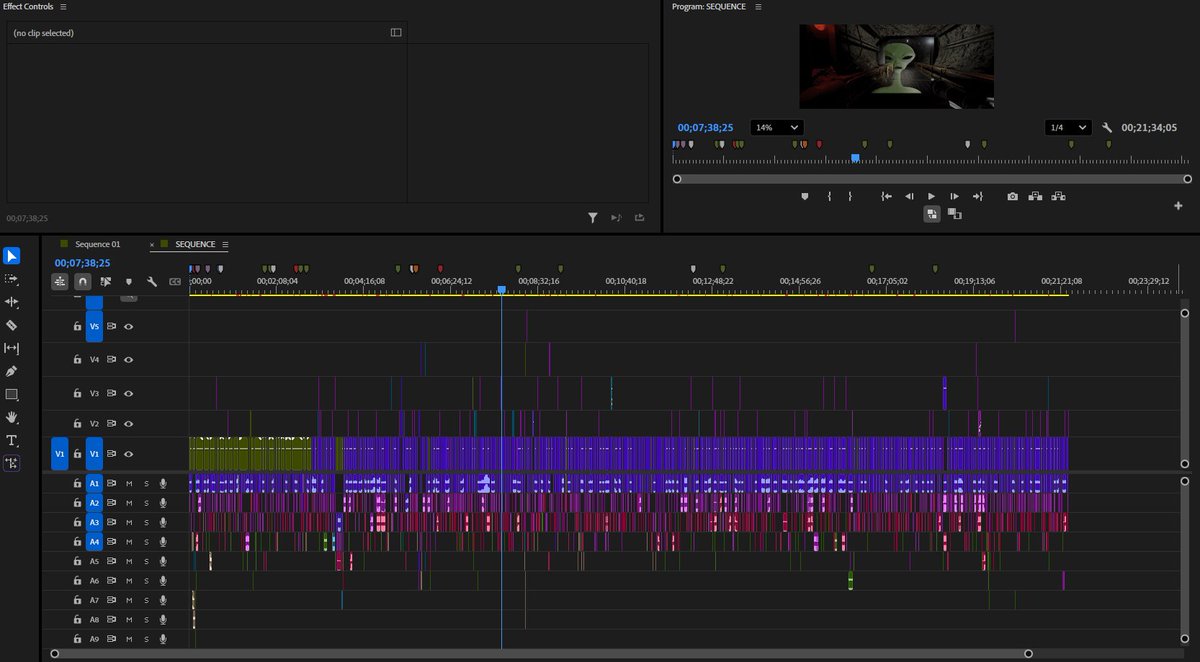This screenshot has height=662, width=1200.
Task: Open the Button Editor plus icon
Action: point(1178,205)
